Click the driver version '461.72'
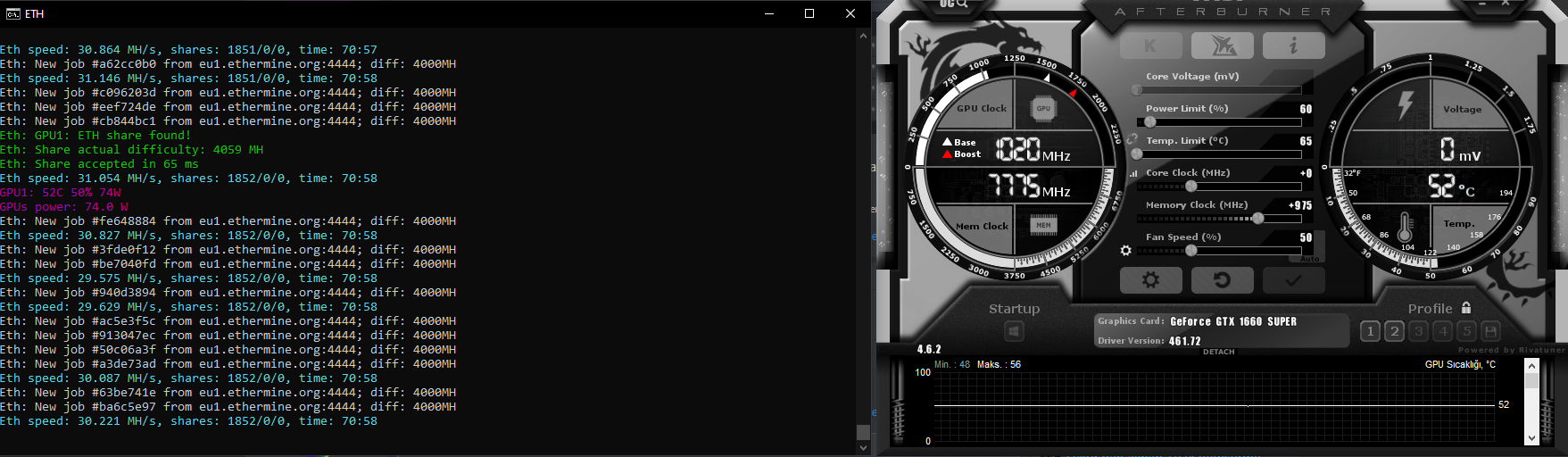Viewport: 1568px width, 457px height. [x=1185, y=341]
